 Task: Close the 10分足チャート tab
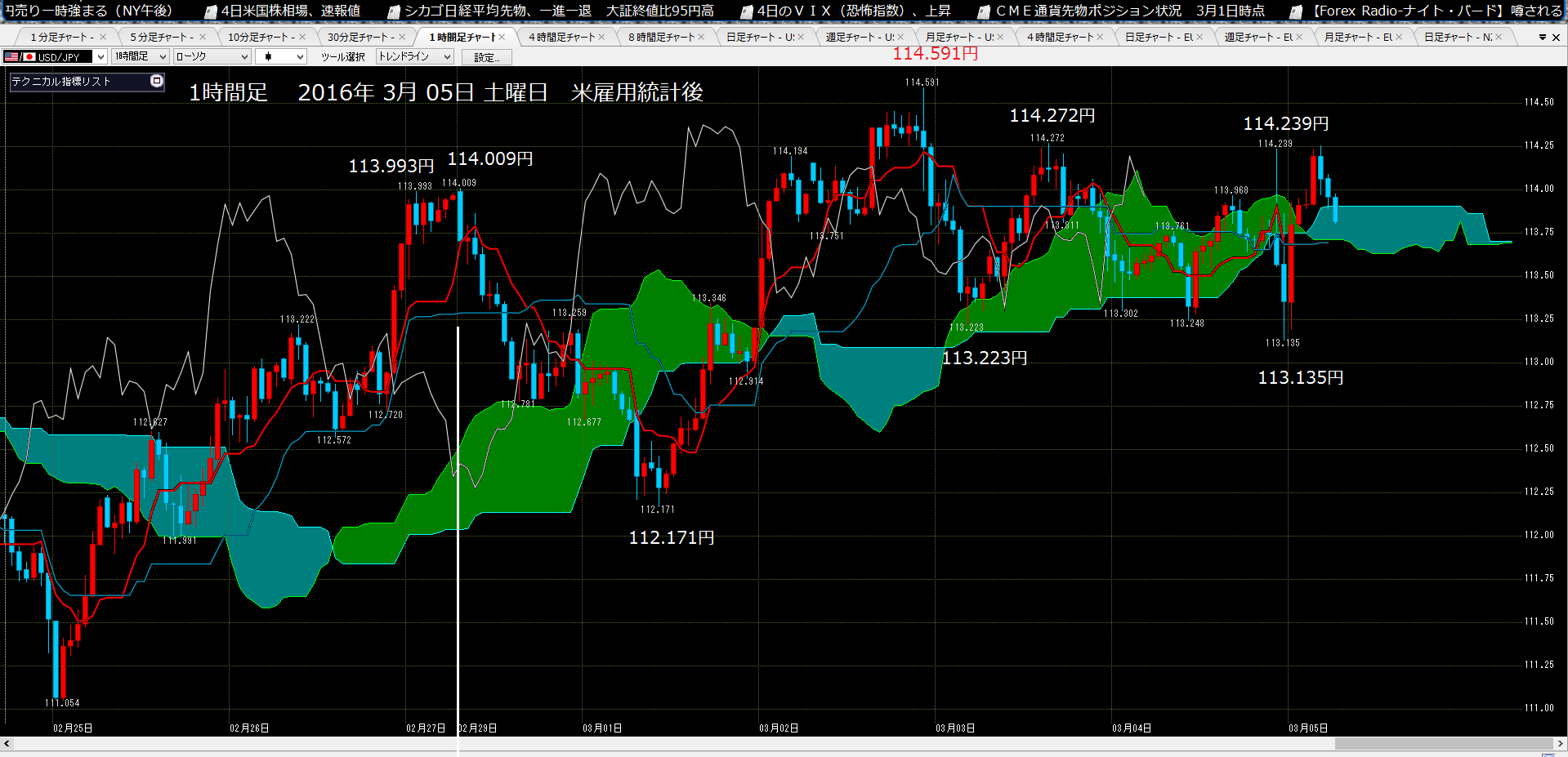click(302, 38)
